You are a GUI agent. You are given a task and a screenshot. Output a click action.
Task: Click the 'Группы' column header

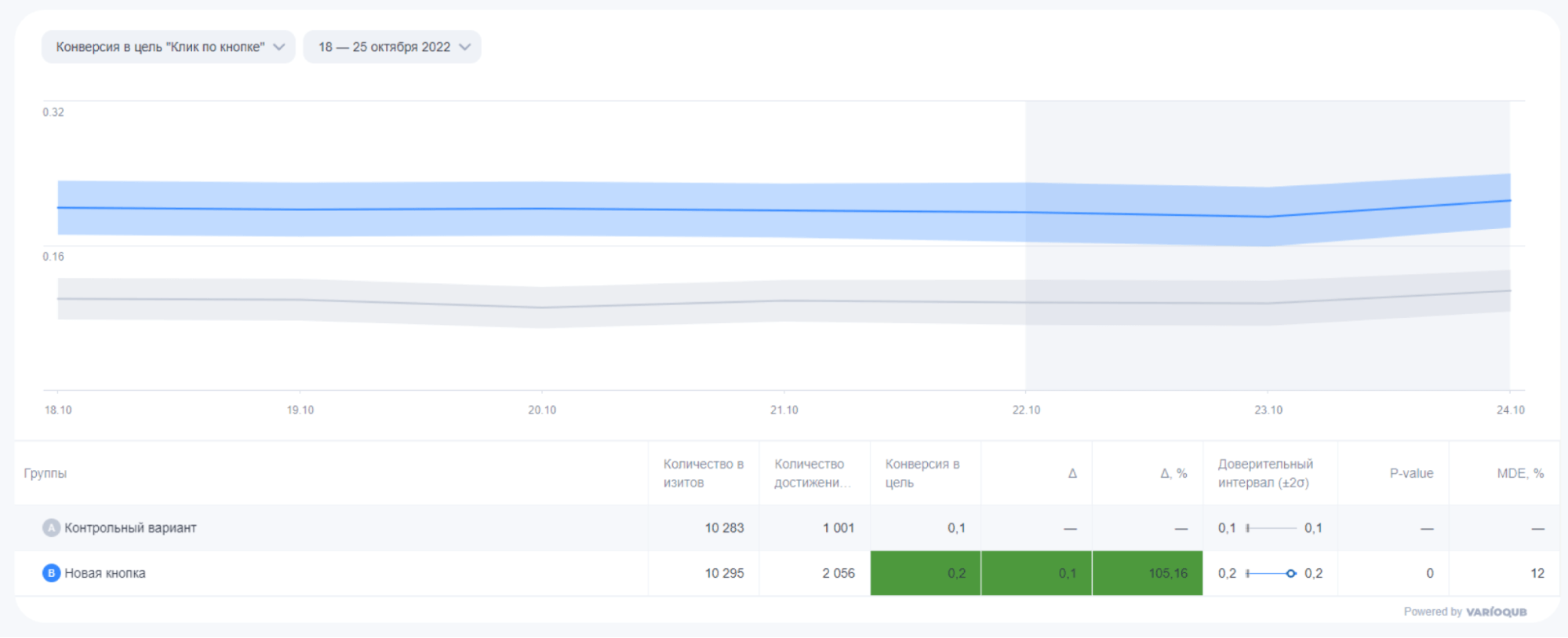point(45,473)
